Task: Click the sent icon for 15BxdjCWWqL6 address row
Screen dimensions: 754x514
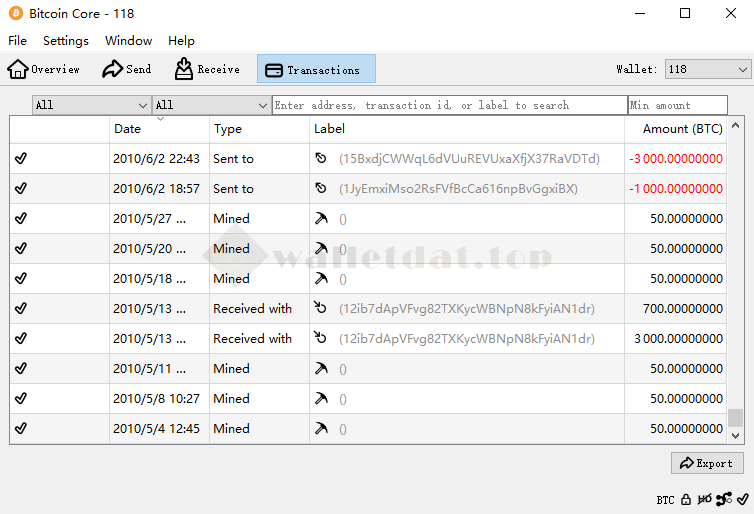Action: point(321,159)
